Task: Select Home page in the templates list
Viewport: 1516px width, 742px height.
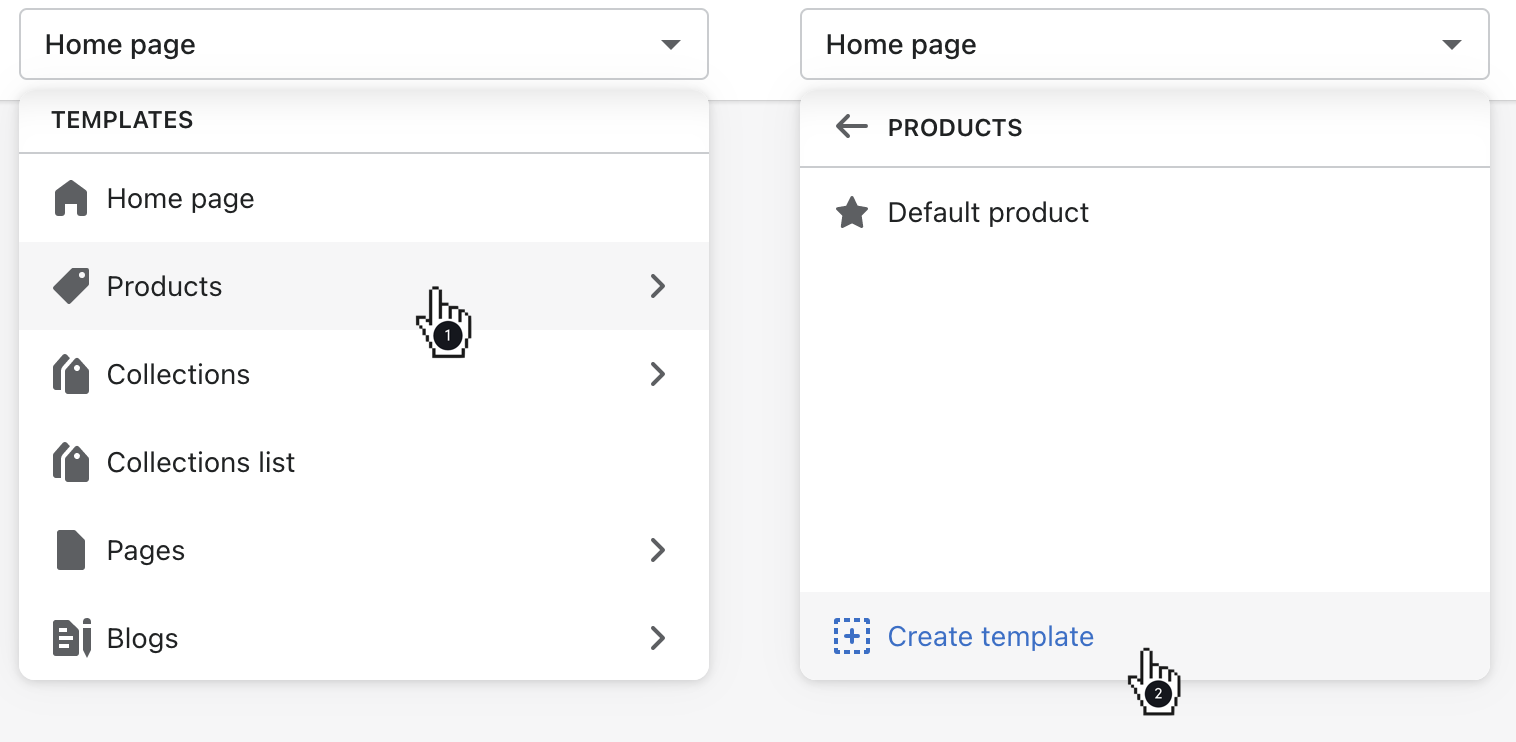Action: 180,198
